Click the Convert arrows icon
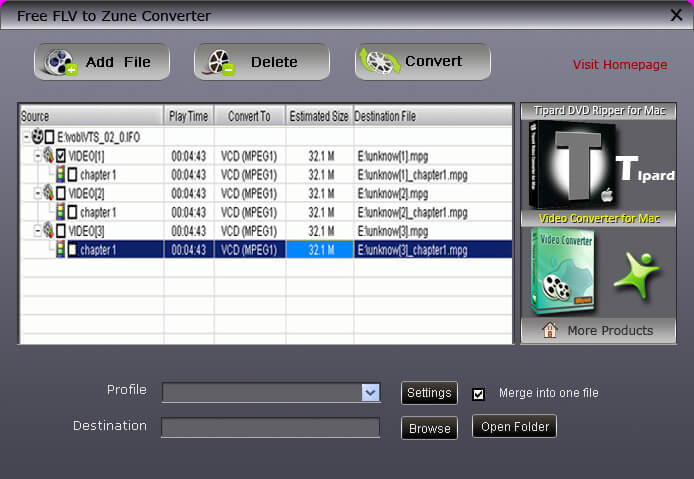This screenshot has height=479, width=694. [381, 62]
